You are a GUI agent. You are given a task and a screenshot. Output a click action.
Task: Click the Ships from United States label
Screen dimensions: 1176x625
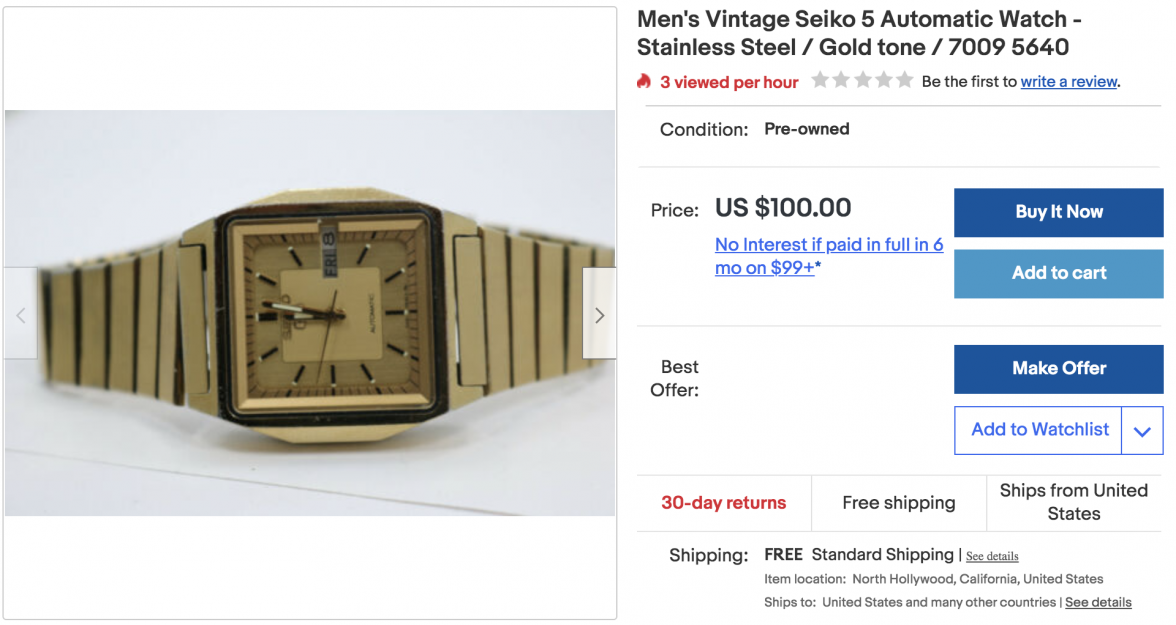tap(1073, 502)
